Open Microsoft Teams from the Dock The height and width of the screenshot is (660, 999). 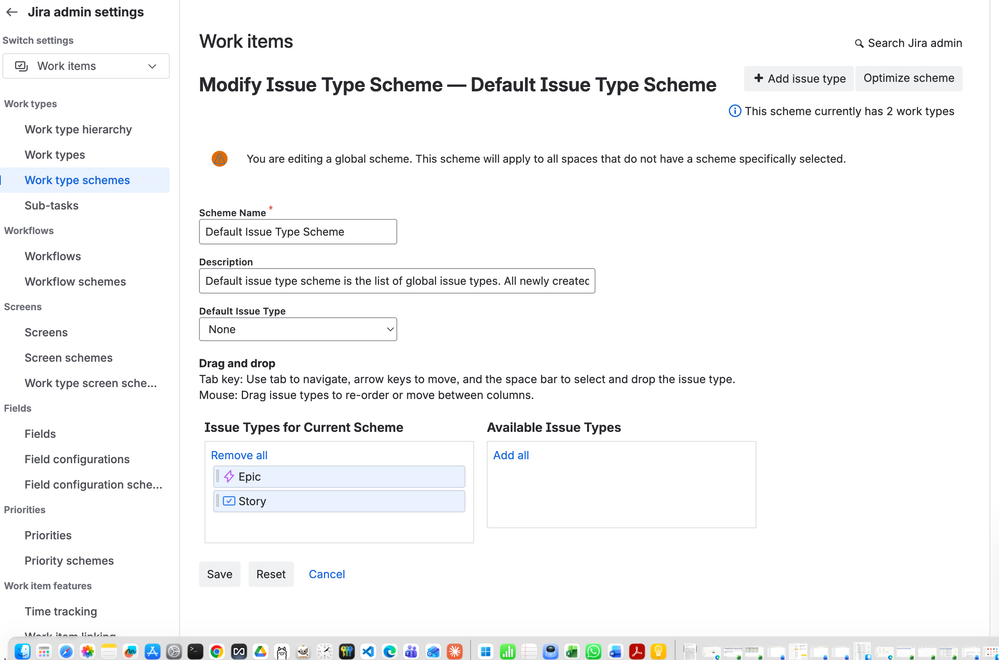412,651
